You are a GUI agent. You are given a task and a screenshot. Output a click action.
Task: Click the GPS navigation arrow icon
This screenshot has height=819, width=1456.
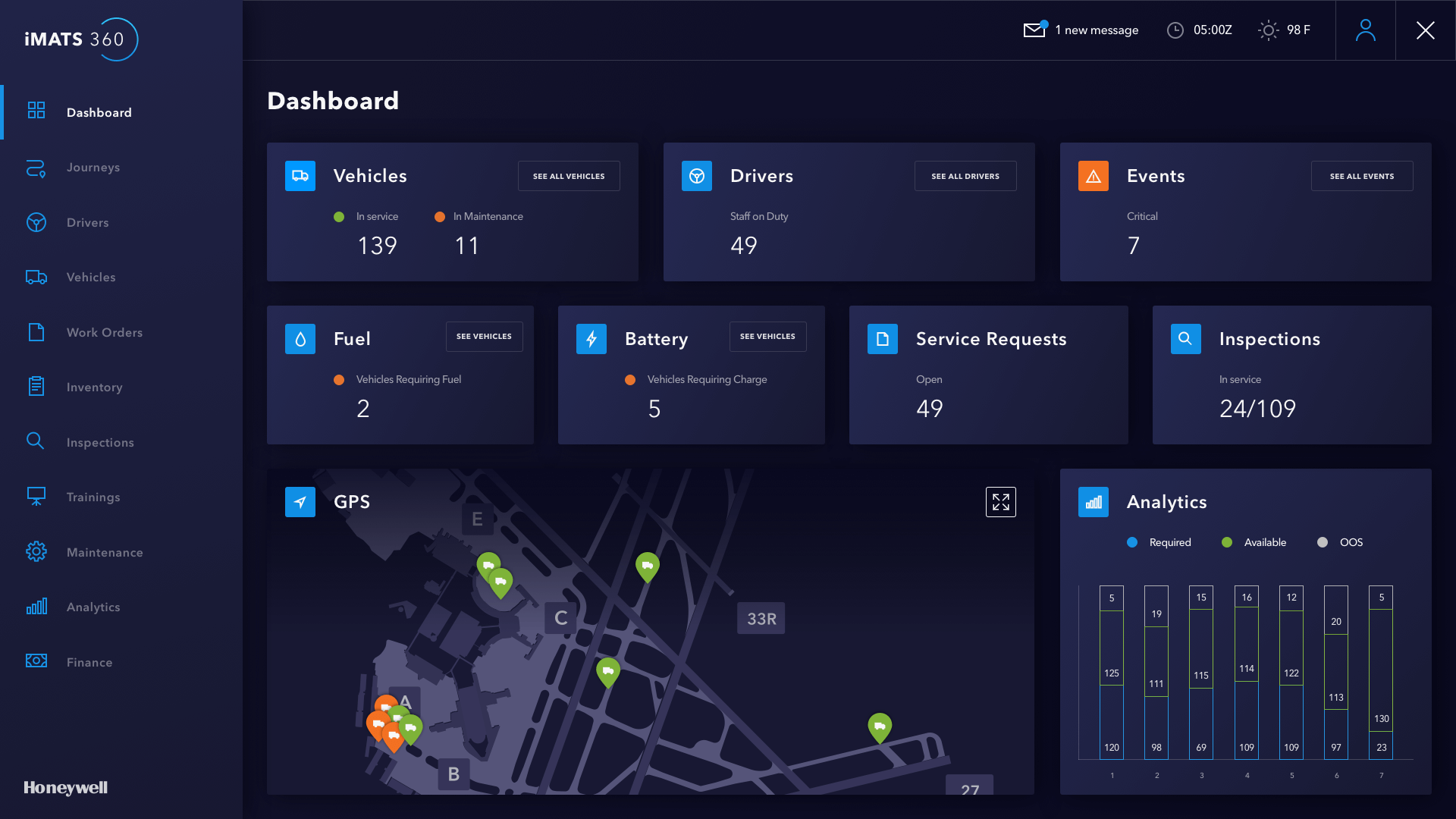[x=300, y=502]
